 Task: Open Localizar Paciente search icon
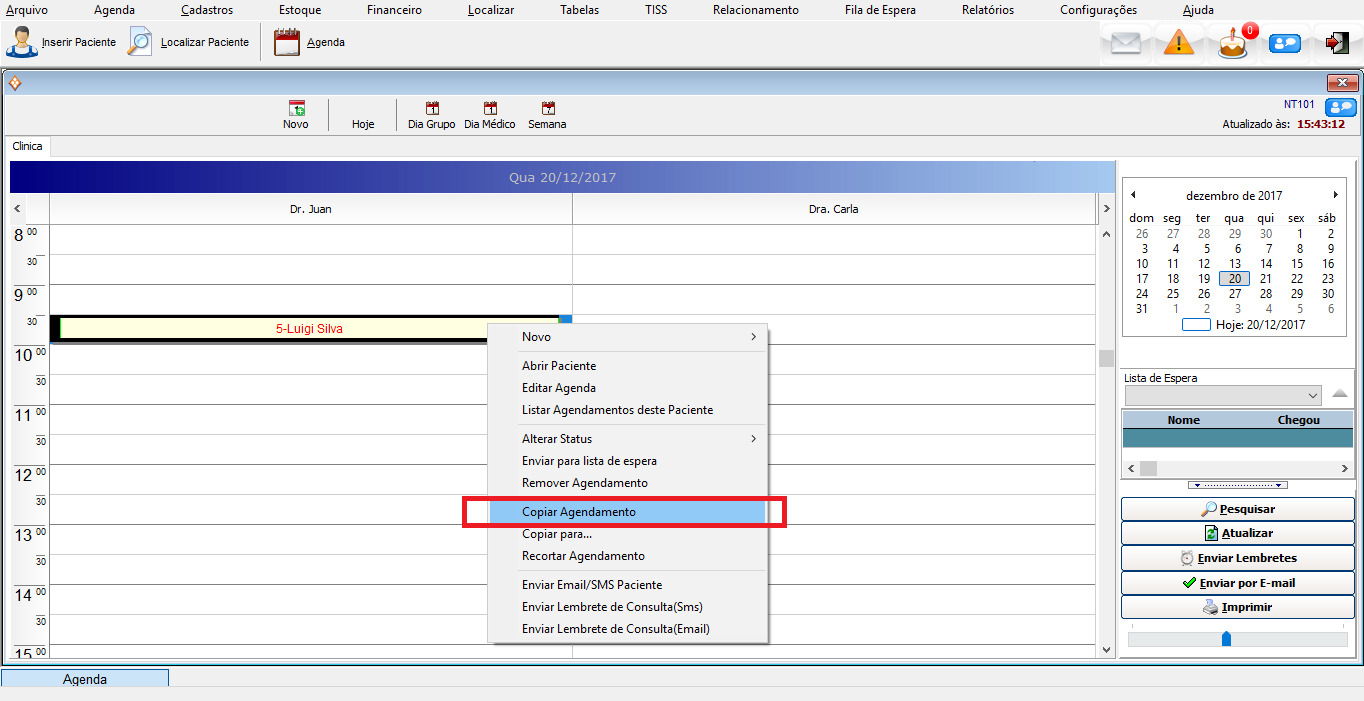tap(141, 42)
